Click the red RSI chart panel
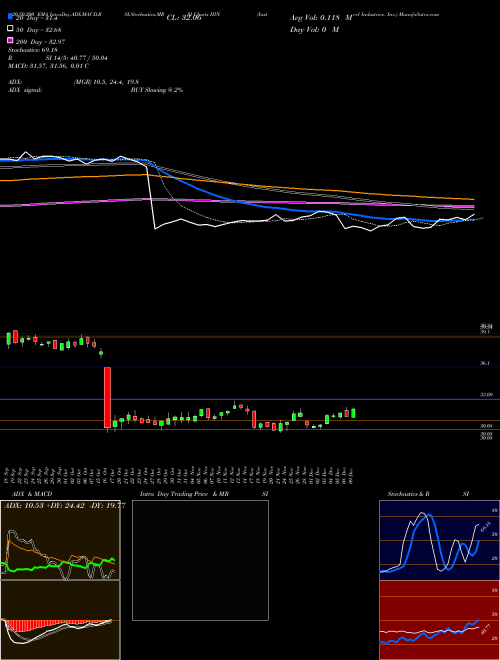This screenshot has height=660, width=500. click(439, 620)
